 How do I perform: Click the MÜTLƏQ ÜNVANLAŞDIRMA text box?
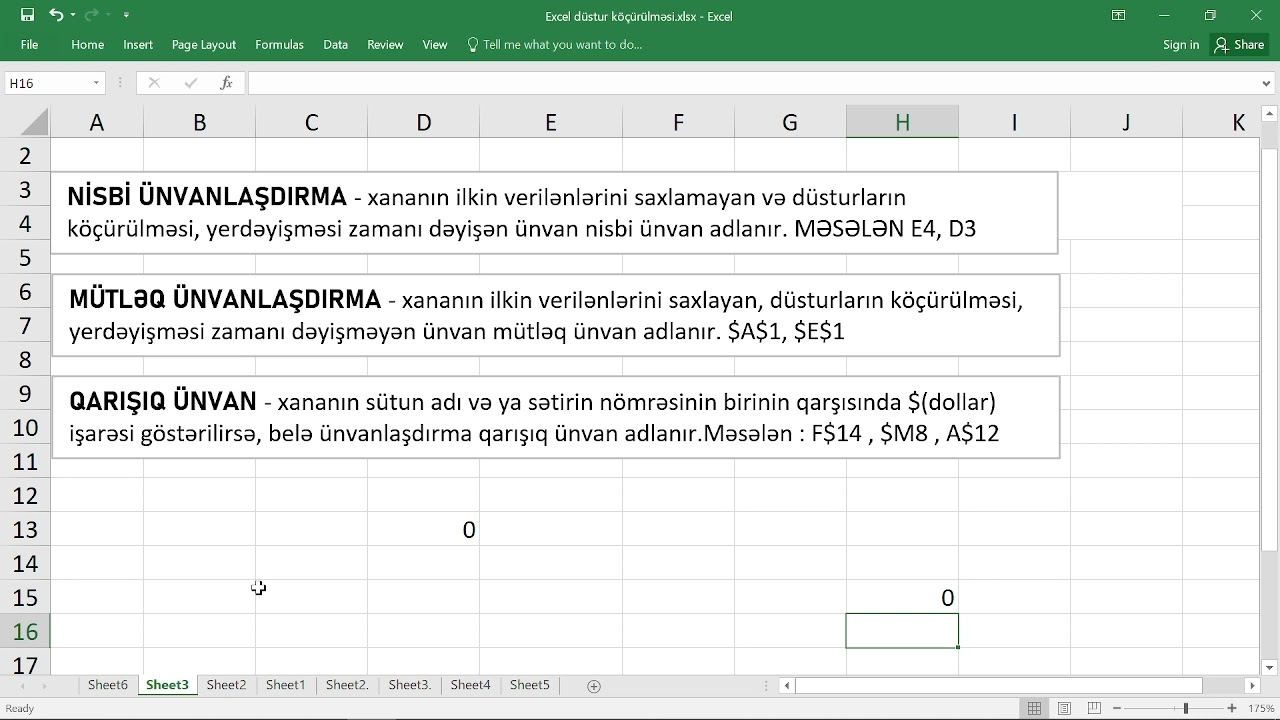[556, 315]
